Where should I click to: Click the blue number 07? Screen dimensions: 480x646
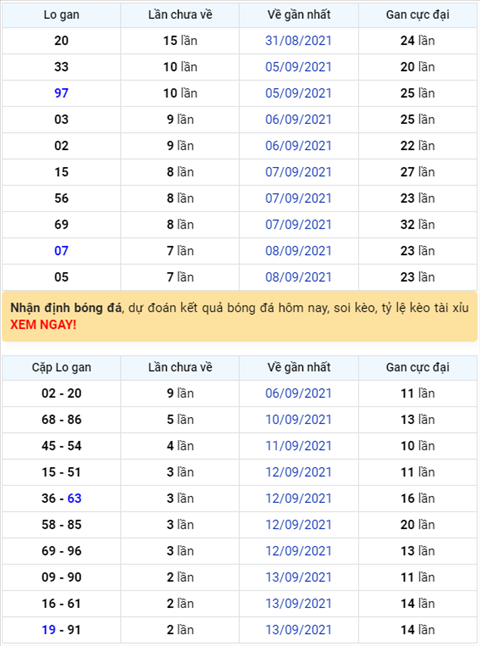[61, 251]
